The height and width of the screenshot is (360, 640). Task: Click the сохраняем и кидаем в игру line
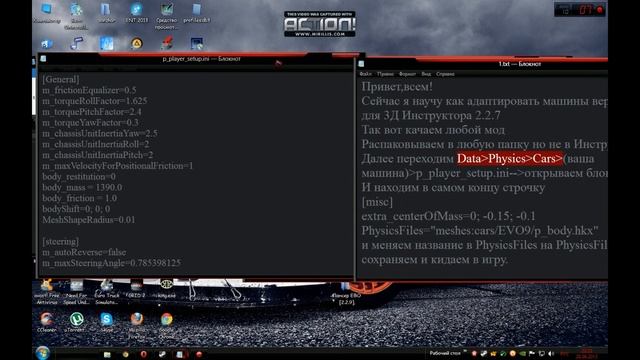[434, 260]
